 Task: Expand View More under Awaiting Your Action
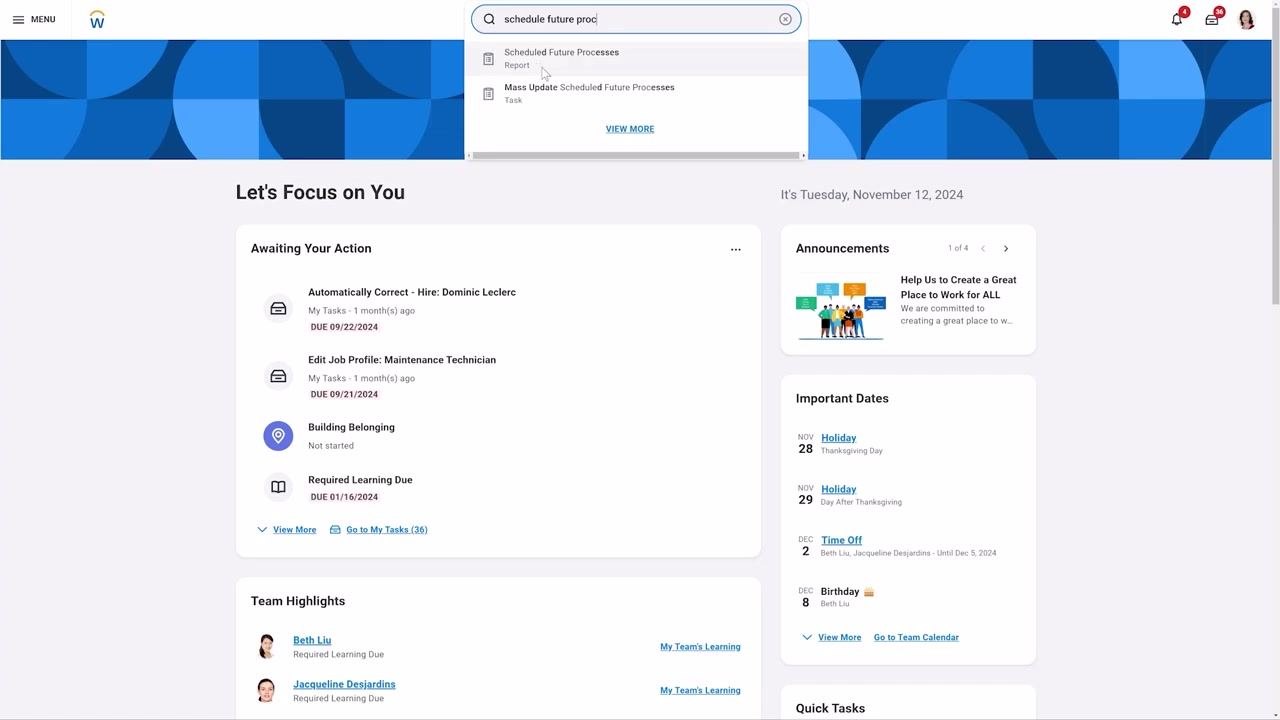pos(286,530)
